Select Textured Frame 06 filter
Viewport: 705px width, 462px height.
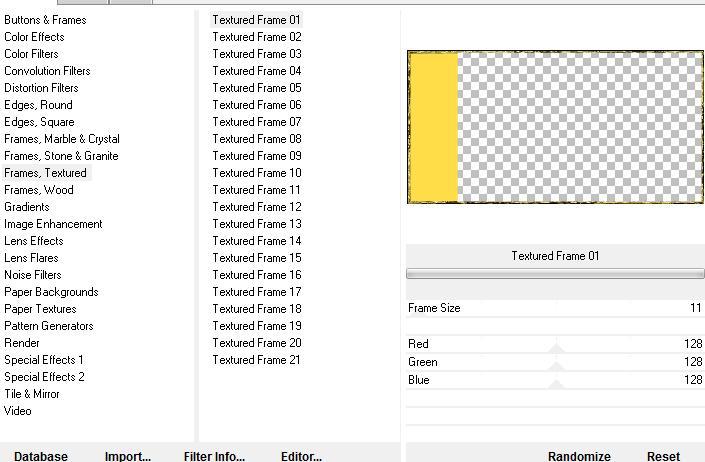pyautogui.click(x=256, y=105)
